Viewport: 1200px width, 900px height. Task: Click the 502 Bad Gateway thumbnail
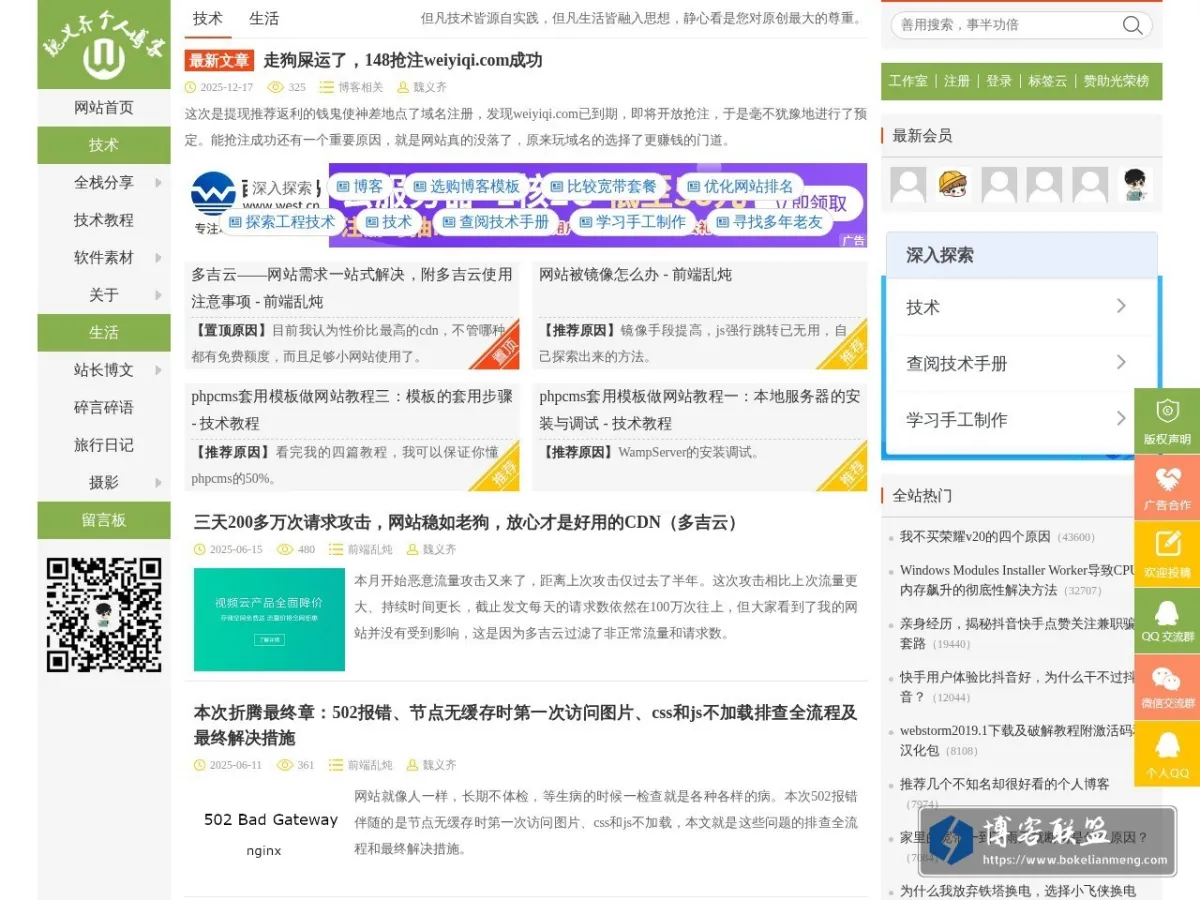[x=269, y=833]
